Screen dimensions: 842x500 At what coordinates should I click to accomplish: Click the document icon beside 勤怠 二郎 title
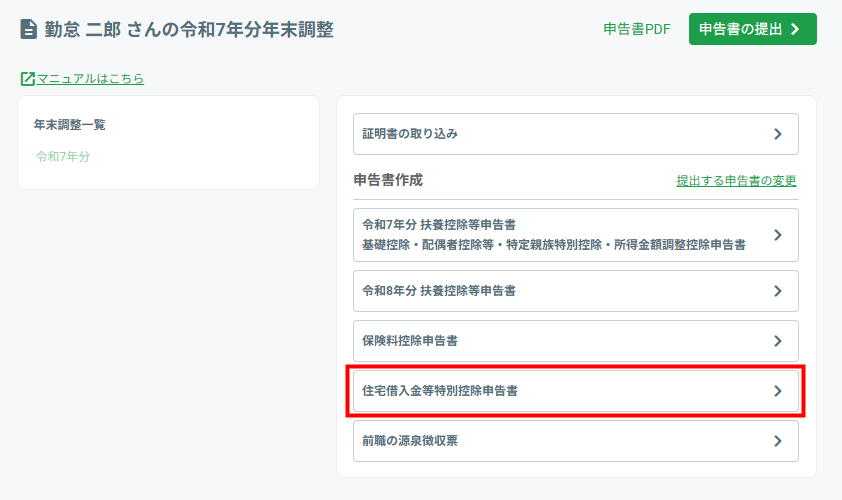[28, 29]
